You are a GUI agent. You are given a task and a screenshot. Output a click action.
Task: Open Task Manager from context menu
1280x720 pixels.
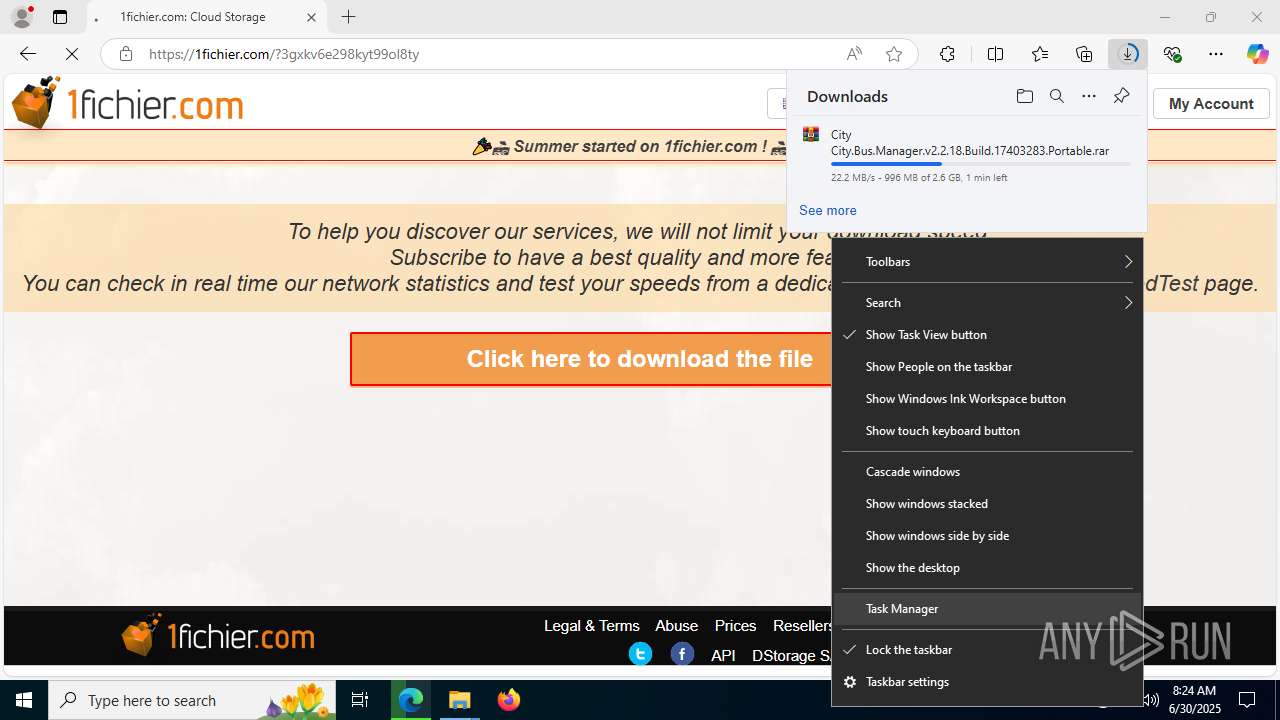987,609
